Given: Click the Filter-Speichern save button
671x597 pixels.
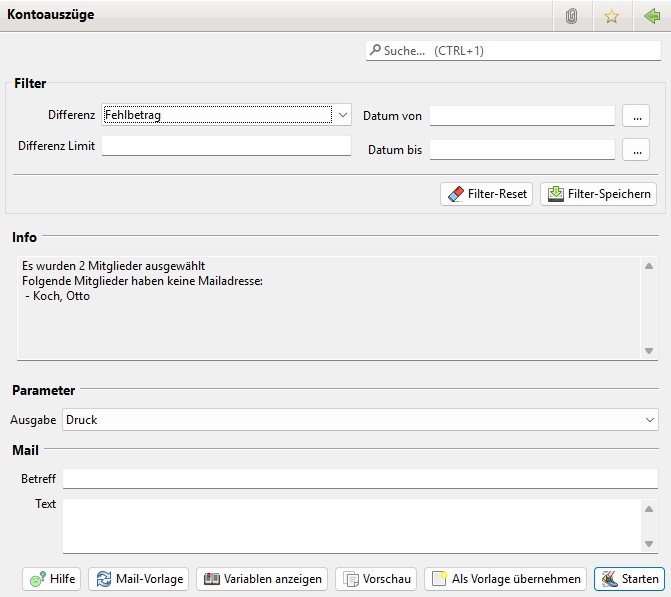Looking at the screenshot, I should point(598,194).
